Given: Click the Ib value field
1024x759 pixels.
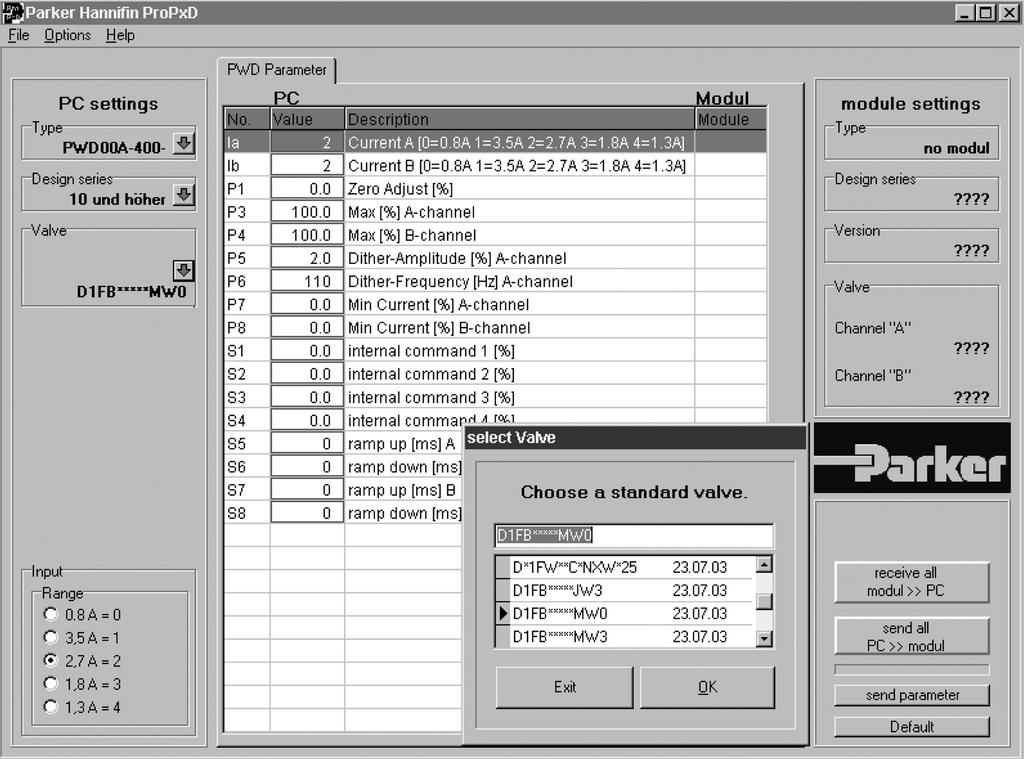Looking at the screenshot, I should click(307, 165).
